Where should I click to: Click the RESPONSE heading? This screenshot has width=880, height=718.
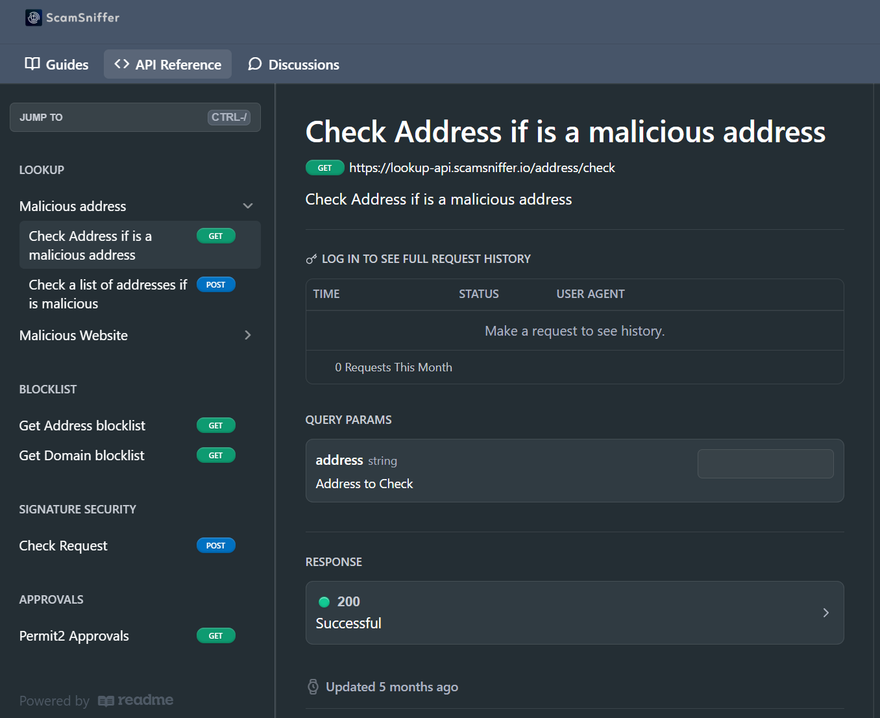(x=334, y=562)
